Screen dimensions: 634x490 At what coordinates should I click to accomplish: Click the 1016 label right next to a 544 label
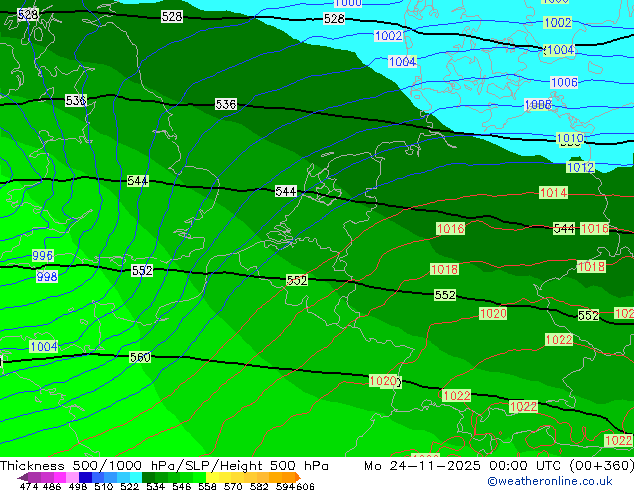pyautogui.click(x=594, y=228)
